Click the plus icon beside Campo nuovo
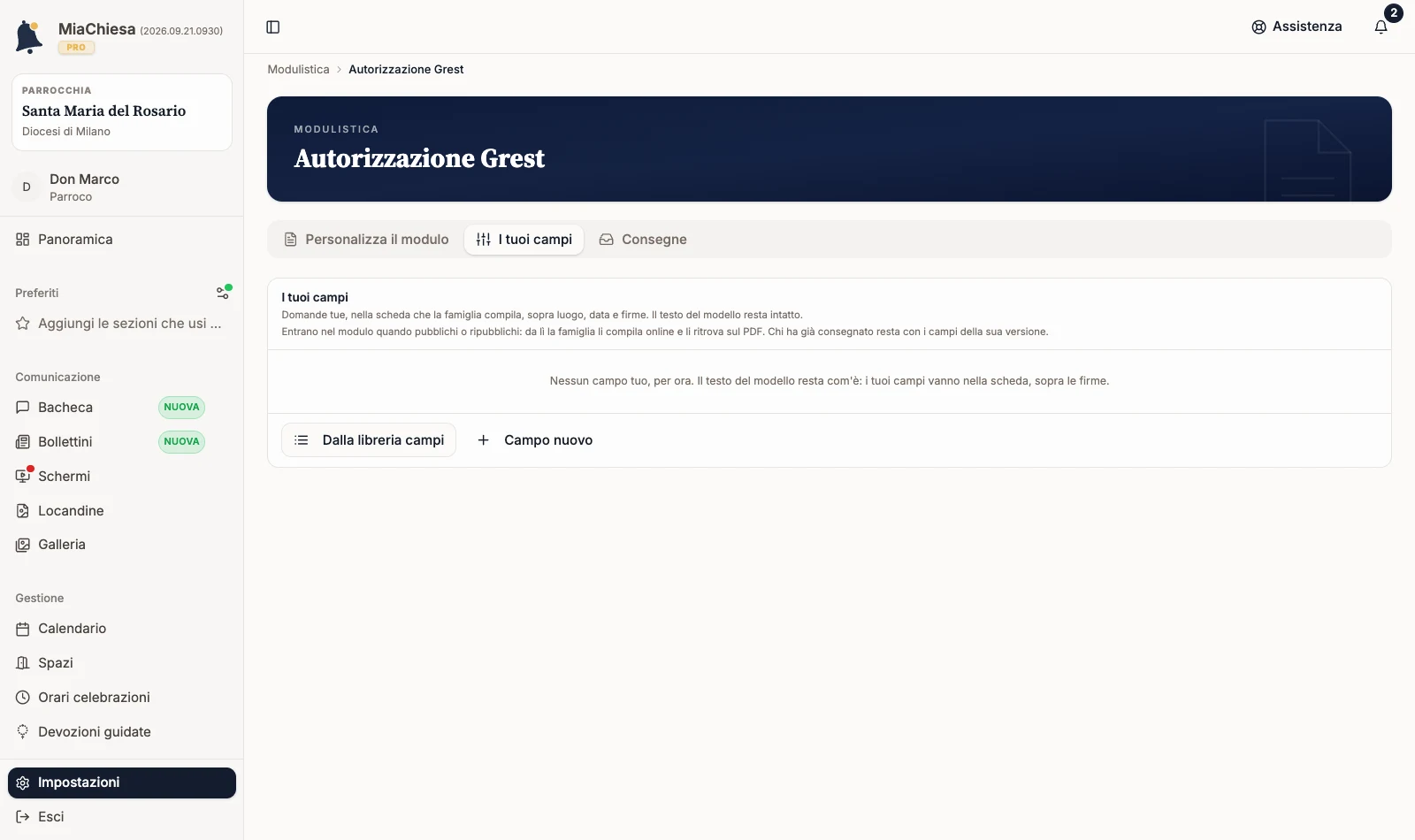Viewport: 1415px width, 840px height. point(483,440)
